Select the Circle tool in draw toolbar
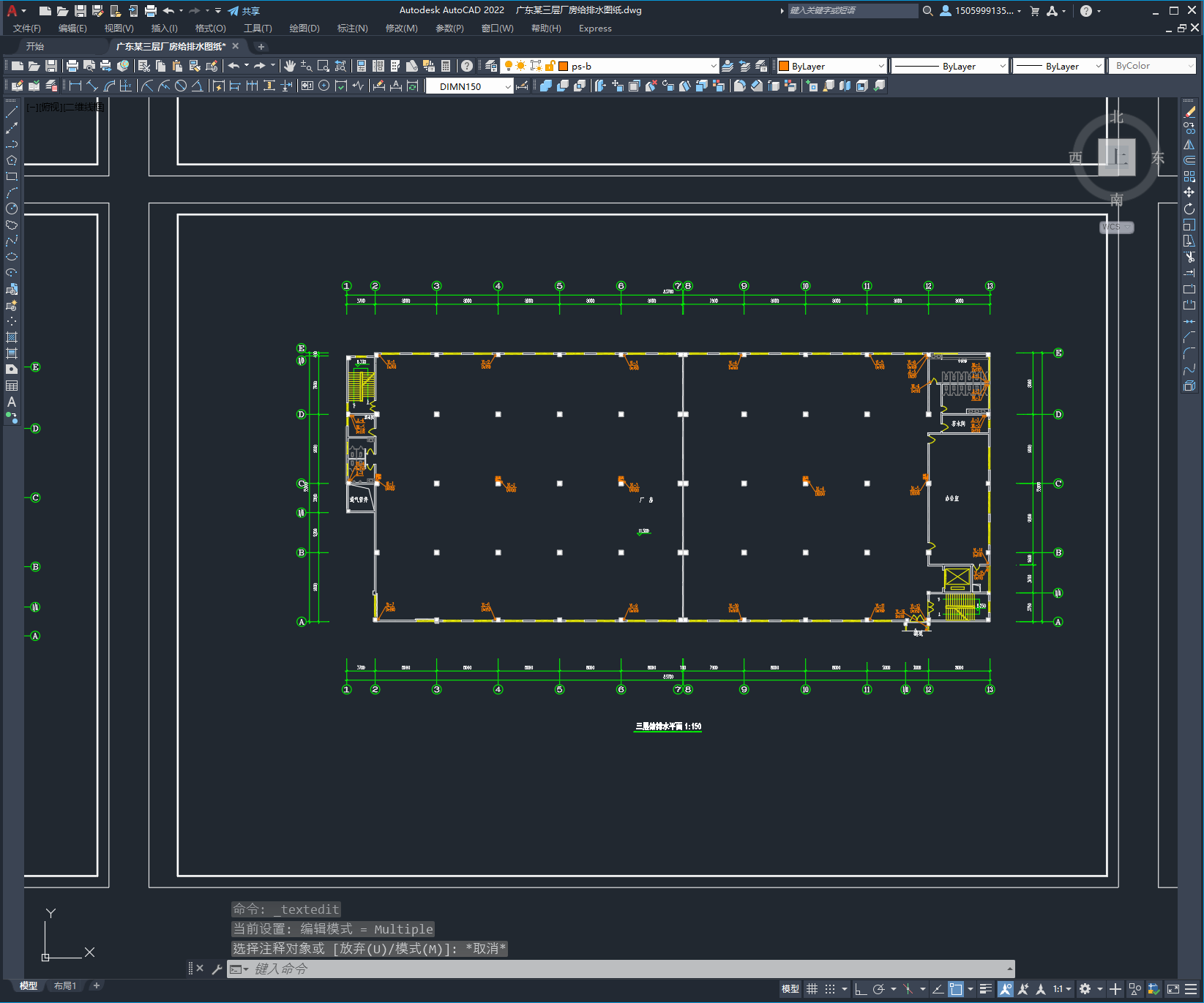The image size is (1204, 1003). click(x=12, y=209)
